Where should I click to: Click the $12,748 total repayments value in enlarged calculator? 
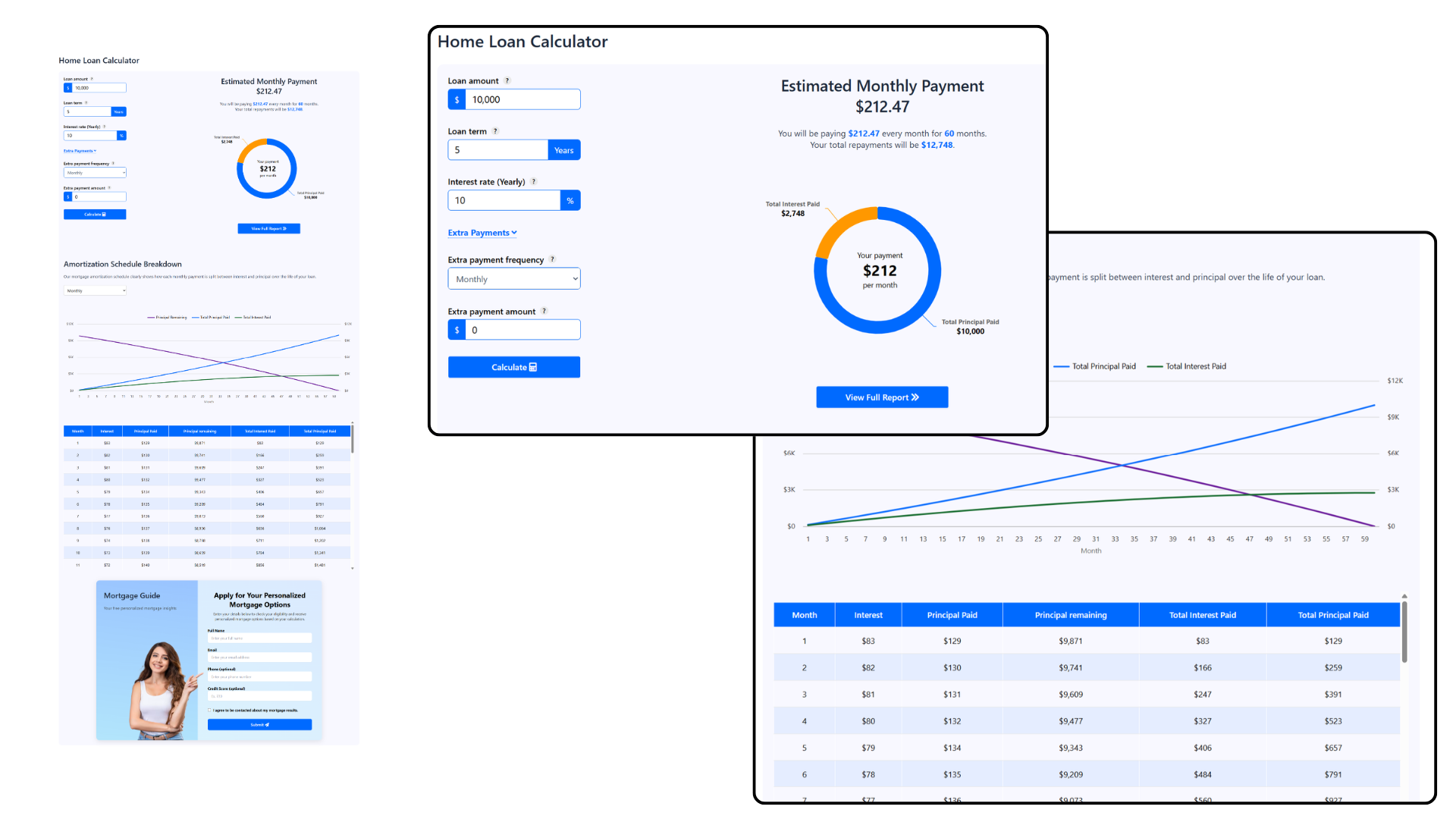click(x=937, y=145)
